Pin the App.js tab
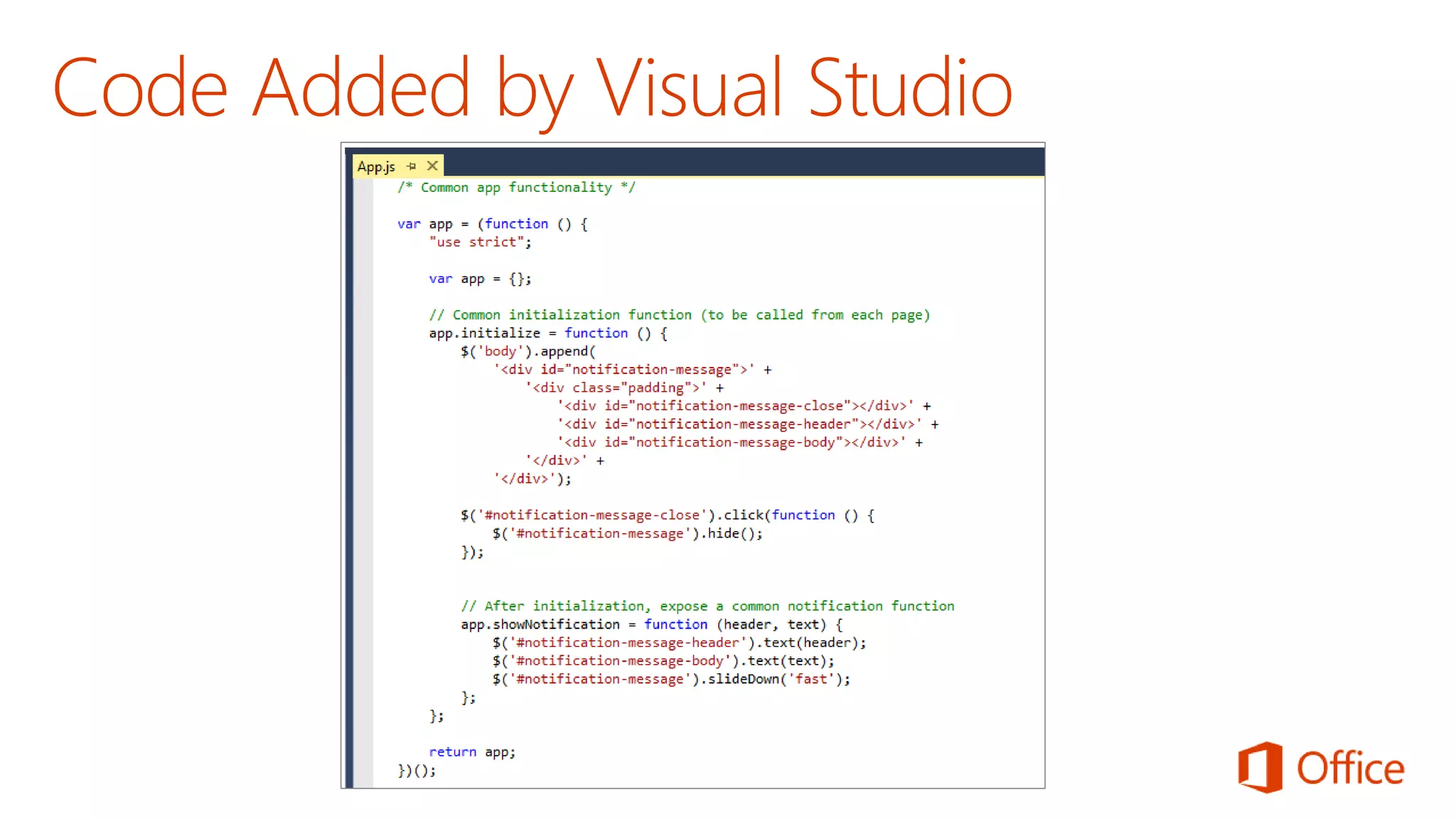1456x819 pixels. click(x=411, y=166)
